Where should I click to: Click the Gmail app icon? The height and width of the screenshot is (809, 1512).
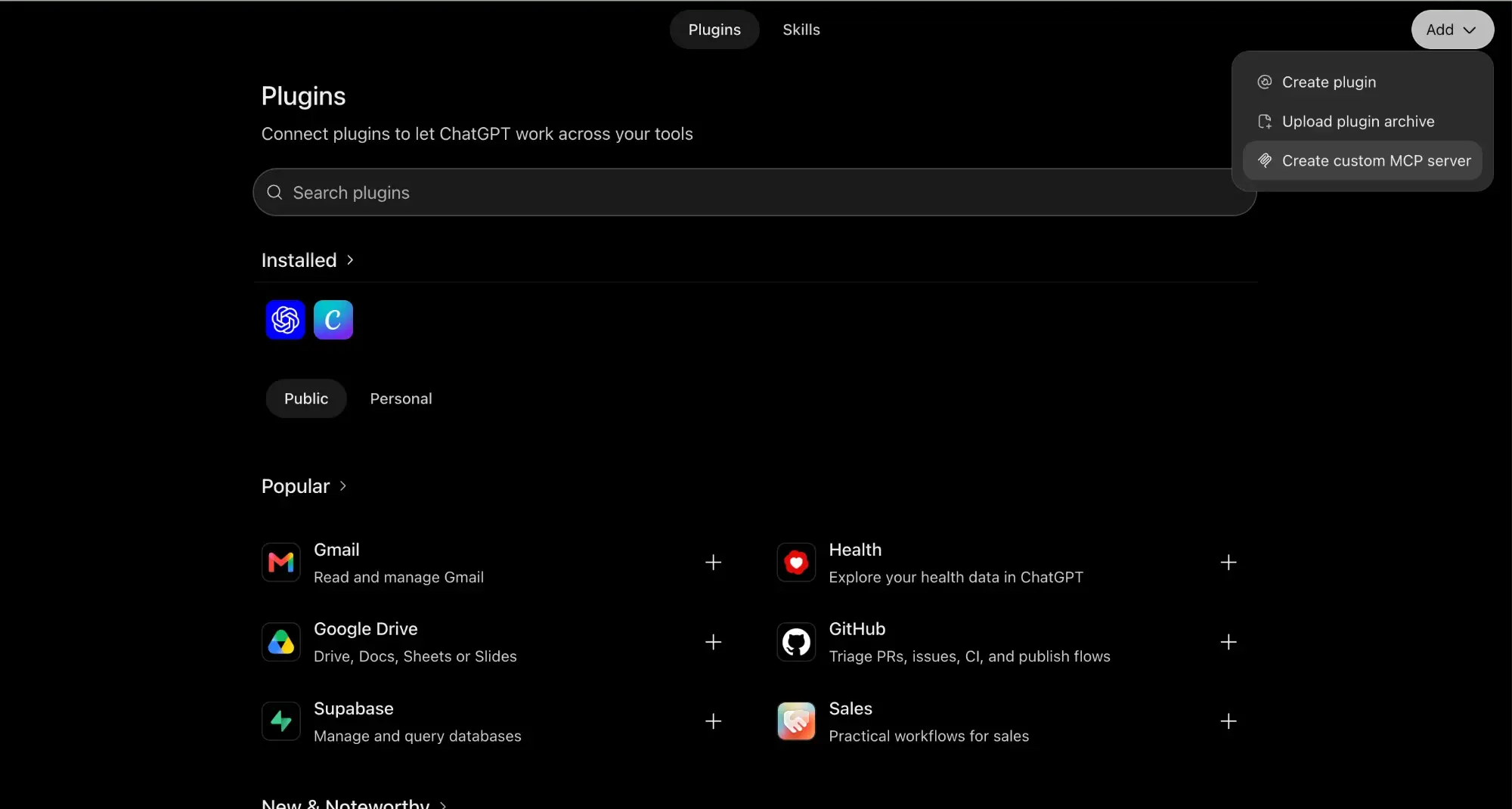[x=281, y=563]
